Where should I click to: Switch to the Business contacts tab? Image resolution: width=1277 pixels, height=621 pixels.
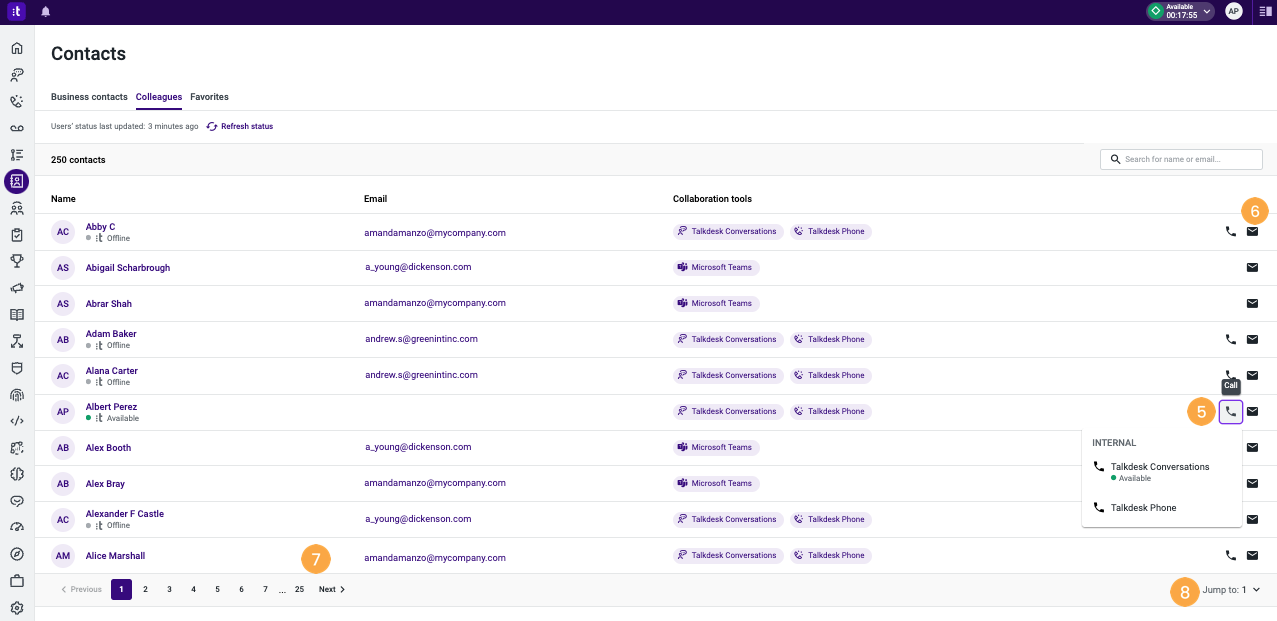88,97
